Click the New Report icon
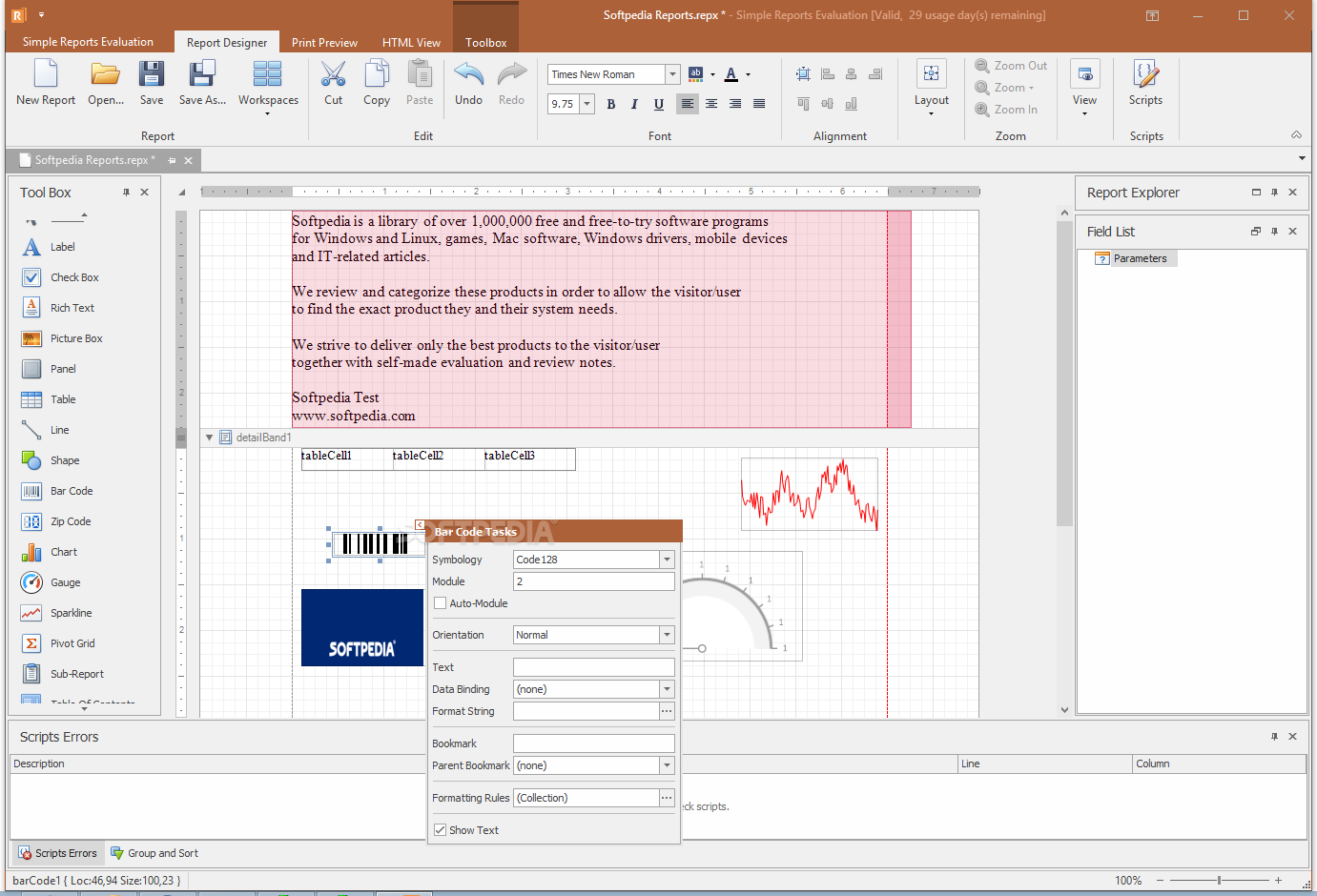The image size is (1317, 896). pos(46,74)
